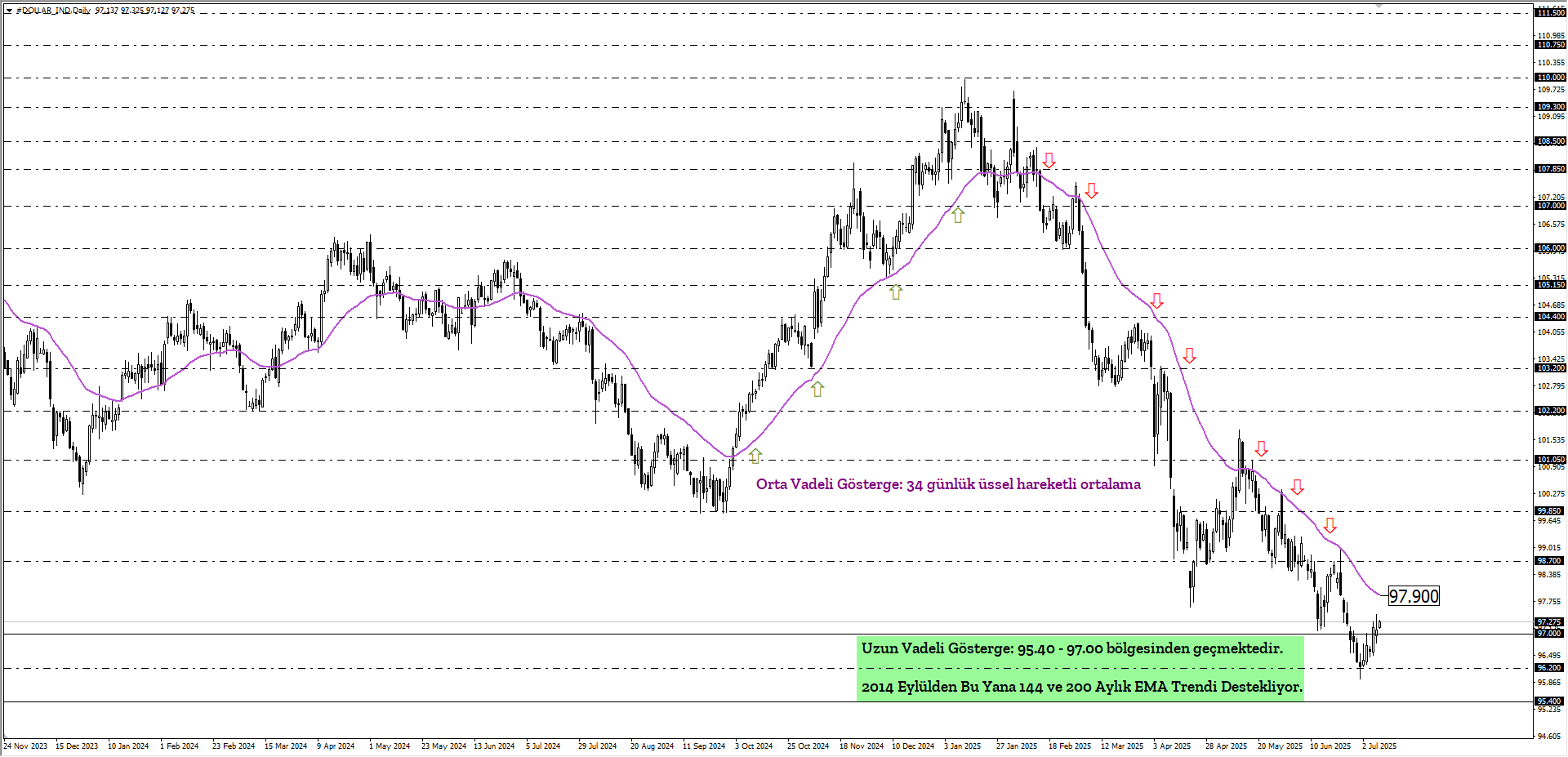1568x757 pixels.
Task: Click the 18 Feb 2025 date label
Action: point(1070,746)
